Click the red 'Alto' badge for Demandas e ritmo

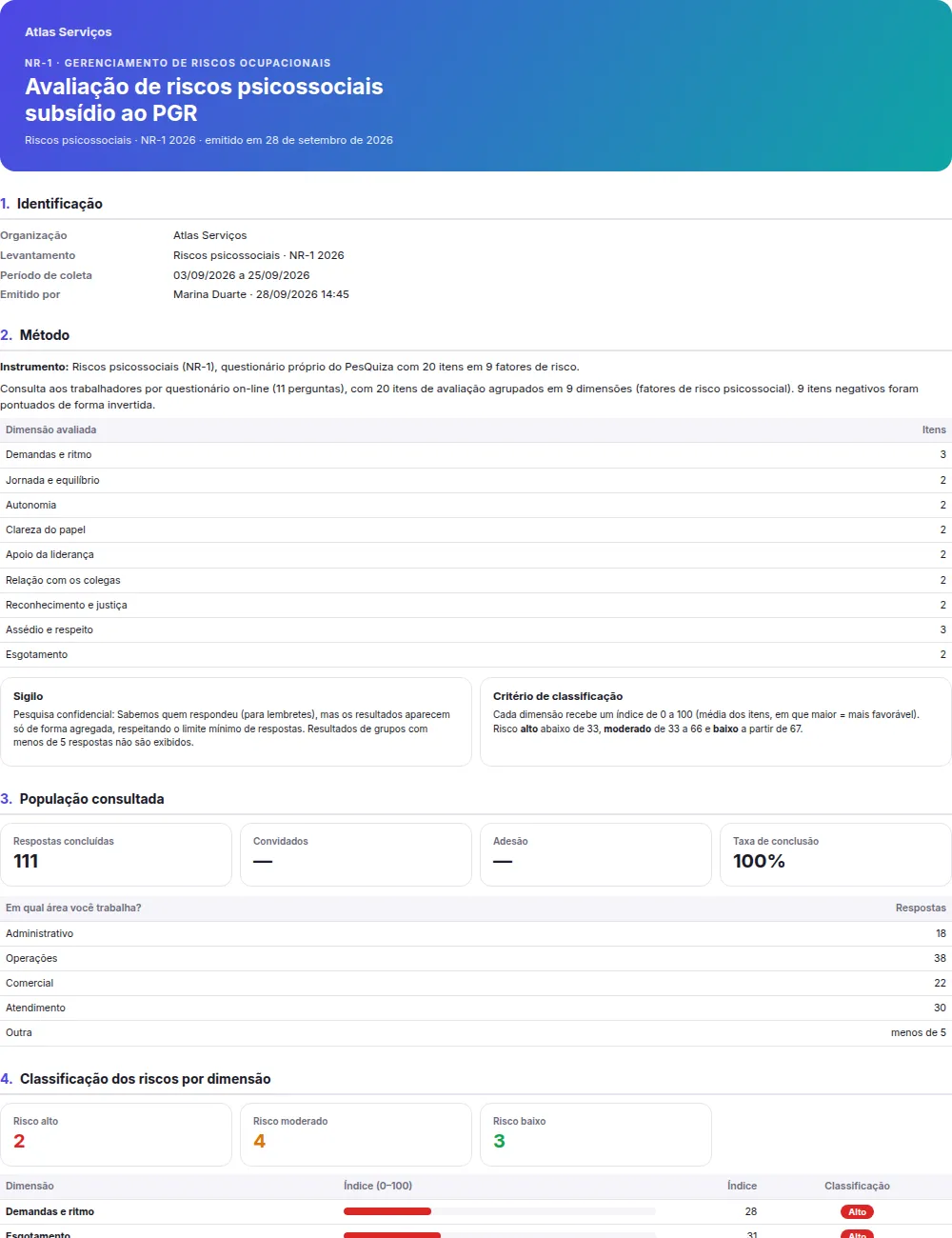[x=857, y=1212]
